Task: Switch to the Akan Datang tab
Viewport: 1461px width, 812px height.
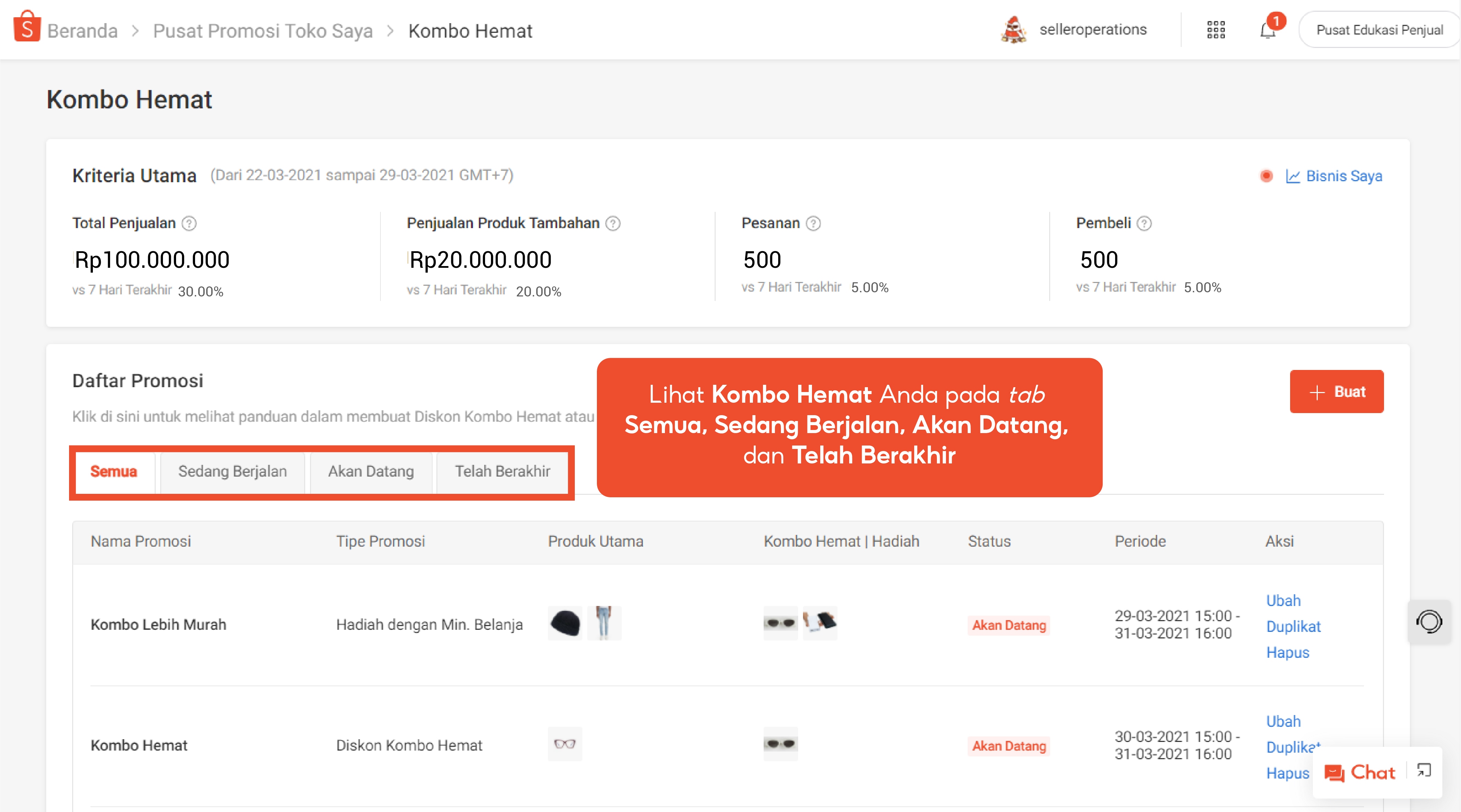Action: pos(371,471)
